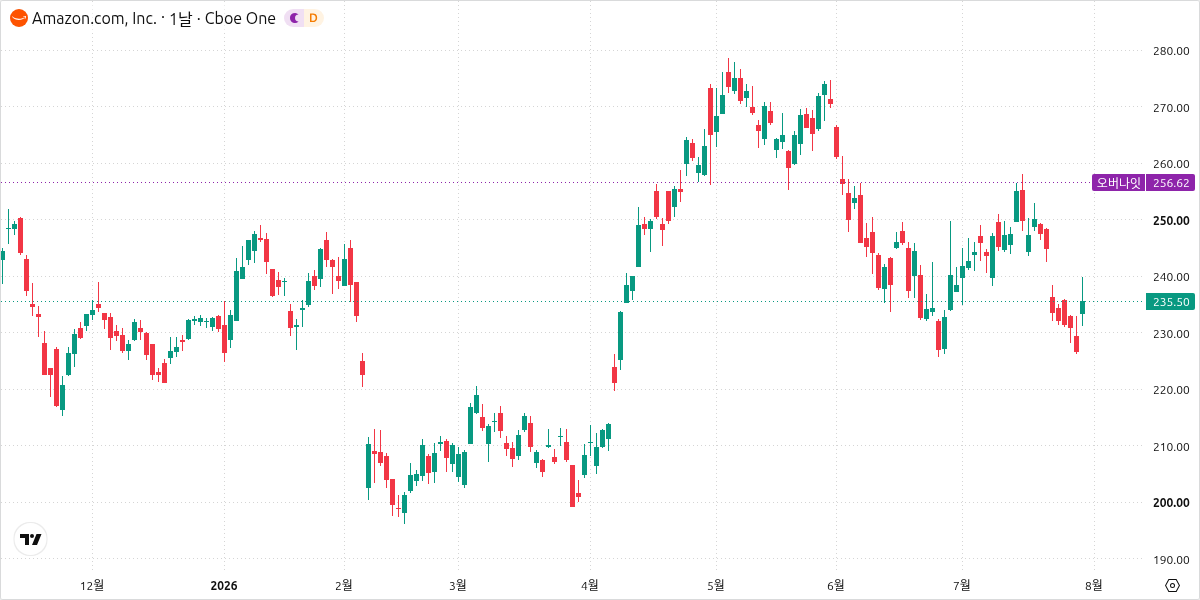
Task: Click the 3월 time axis label
Action: [458, 585]
